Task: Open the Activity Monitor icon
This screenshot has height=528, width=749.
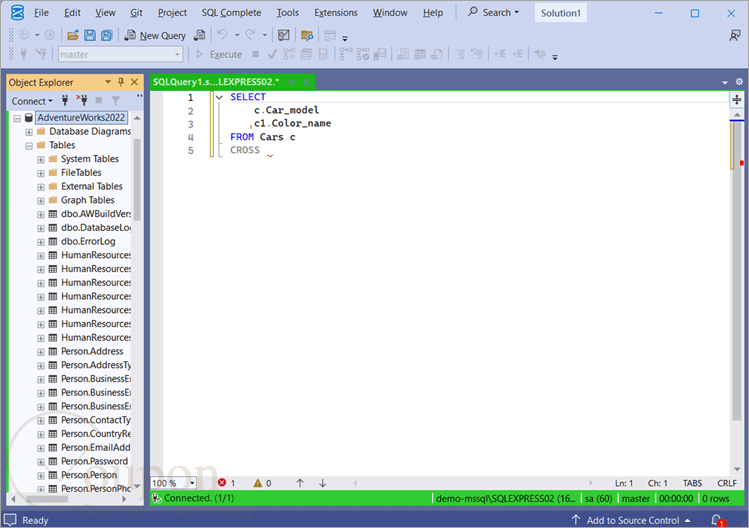Action: [x=284, y=35]
